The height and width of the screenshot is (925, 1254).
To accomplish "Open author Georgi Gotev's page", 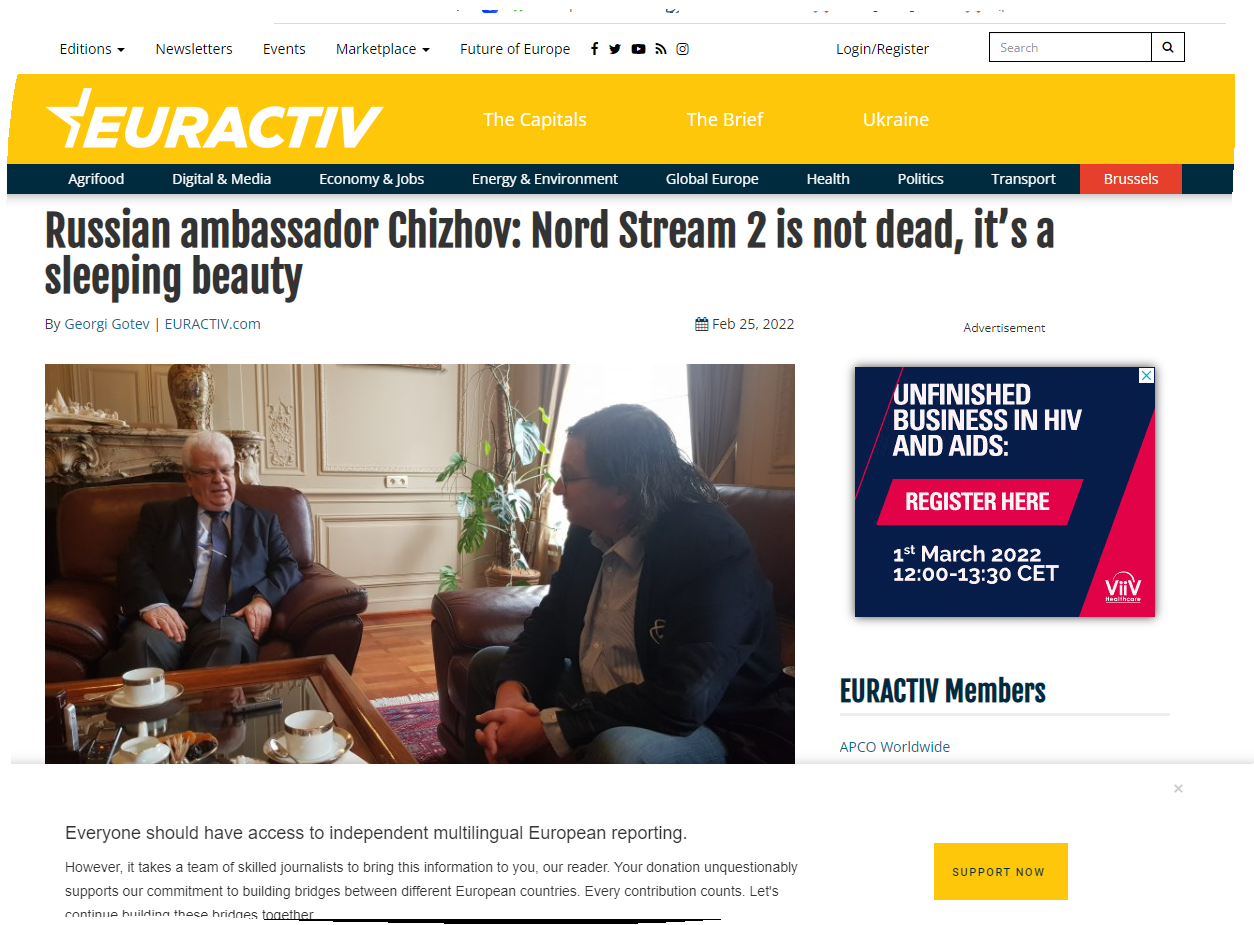I will (107, 324).
